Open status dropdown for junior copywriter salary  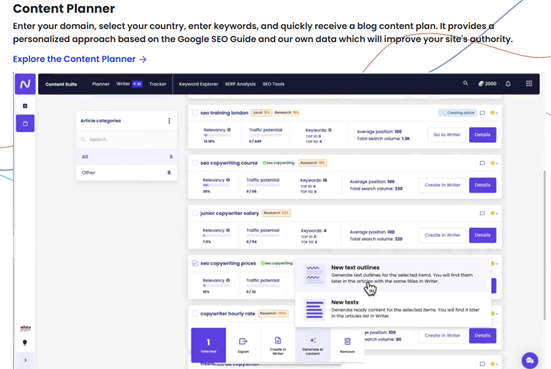(x=494, y=213)
